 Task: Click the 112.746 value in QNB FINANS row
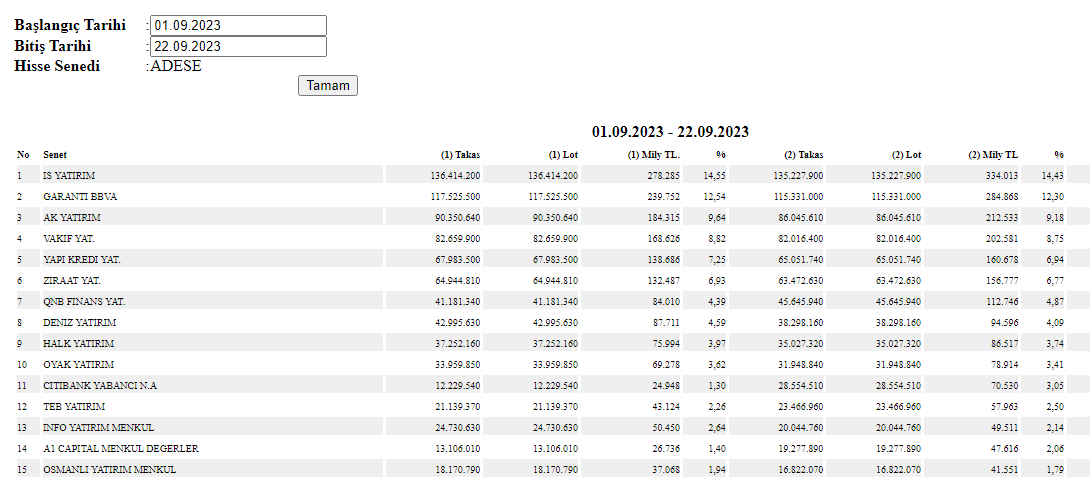pyautogui.click(x=1003, y=302)
